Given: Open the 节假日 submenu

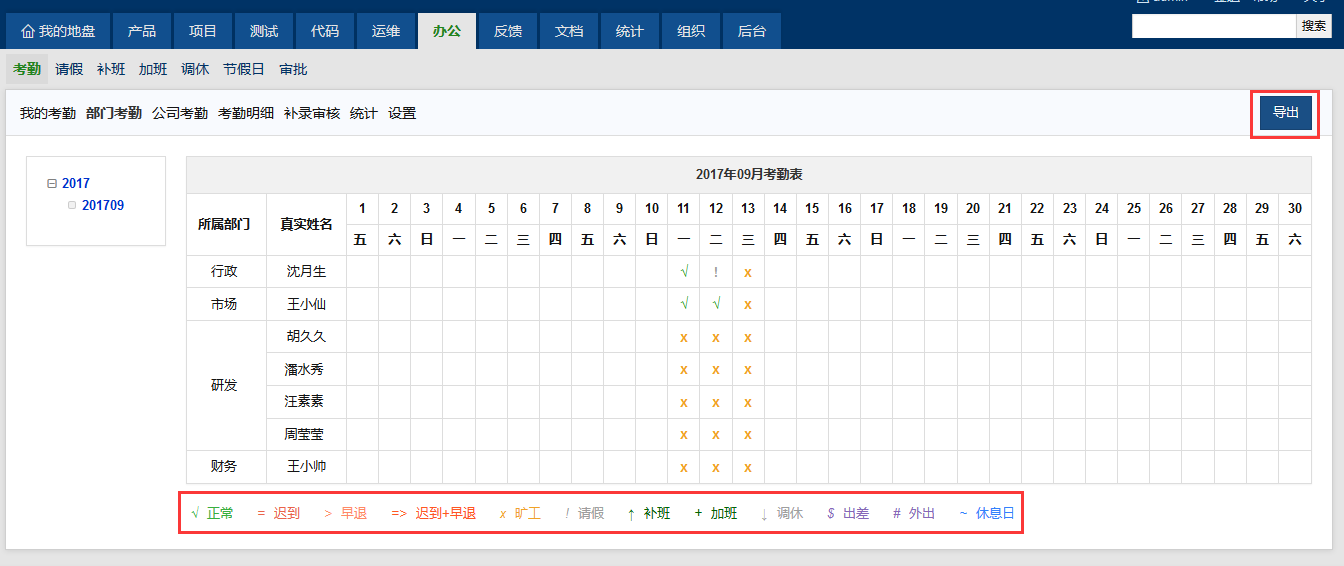Looking at the screenshot, I should [244, 70].
